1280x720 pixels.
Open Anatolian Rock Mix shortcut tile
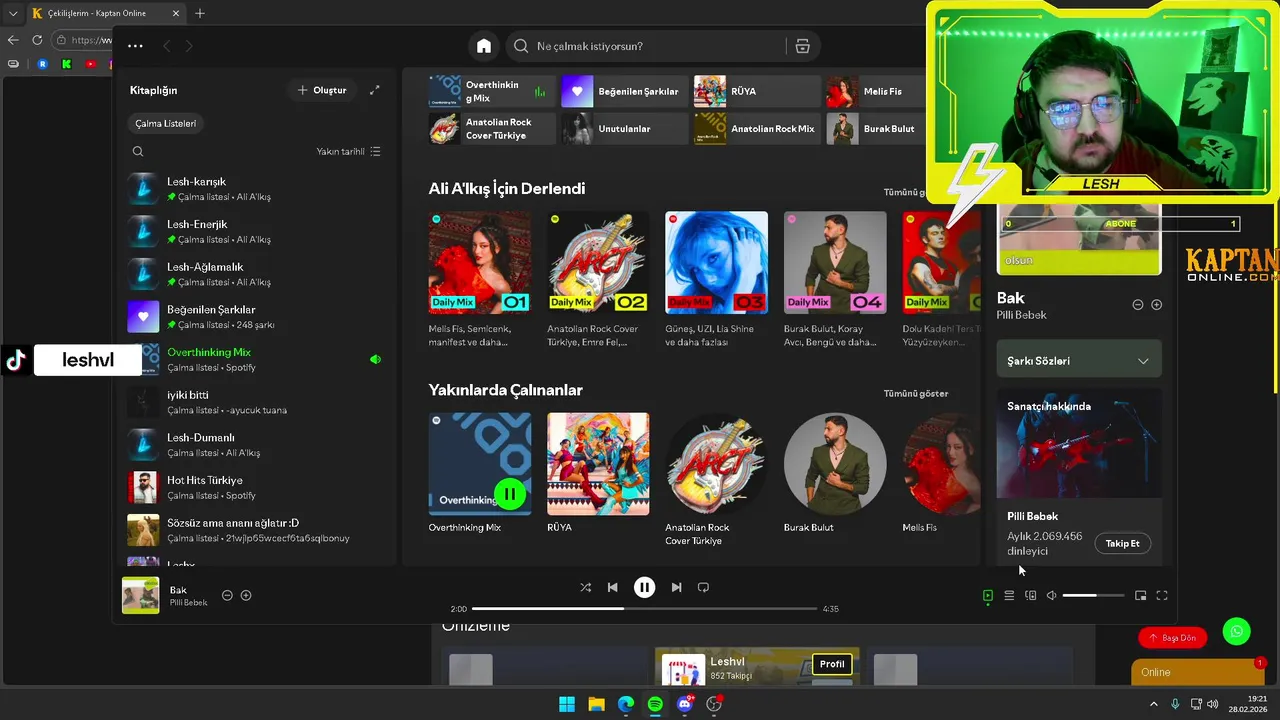point(757,128)
